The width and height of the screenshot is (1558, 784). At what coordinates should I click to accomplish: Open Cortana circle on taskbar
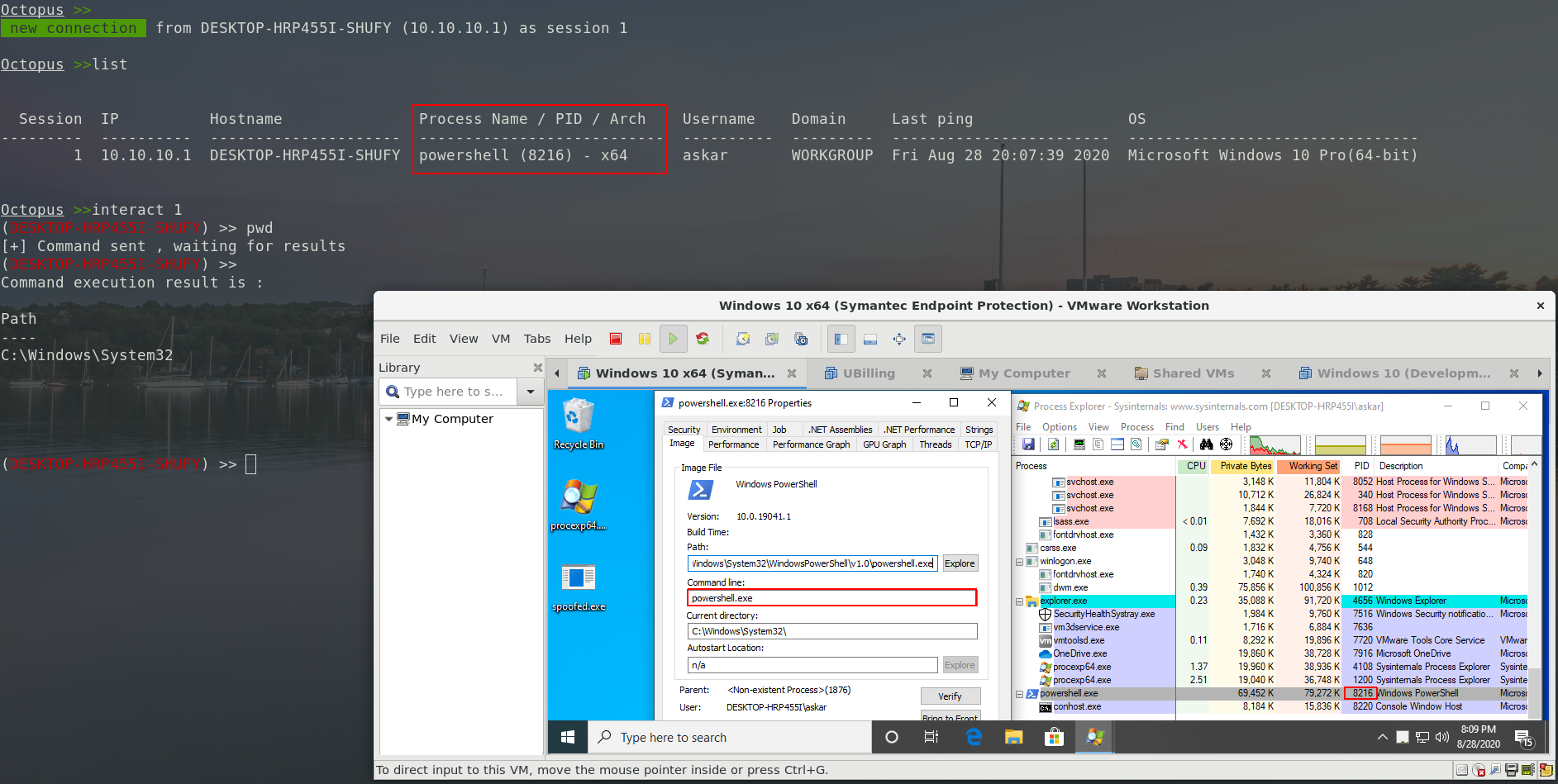tap(891, 737)
